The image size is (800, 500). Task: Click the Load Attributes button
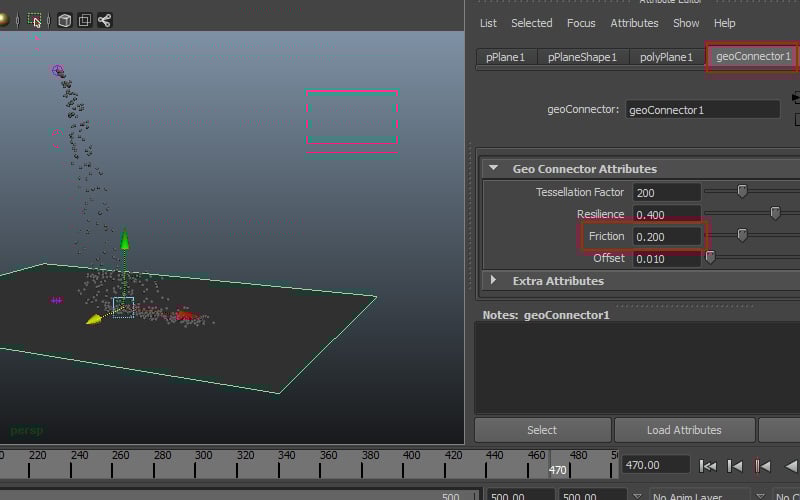684,430
